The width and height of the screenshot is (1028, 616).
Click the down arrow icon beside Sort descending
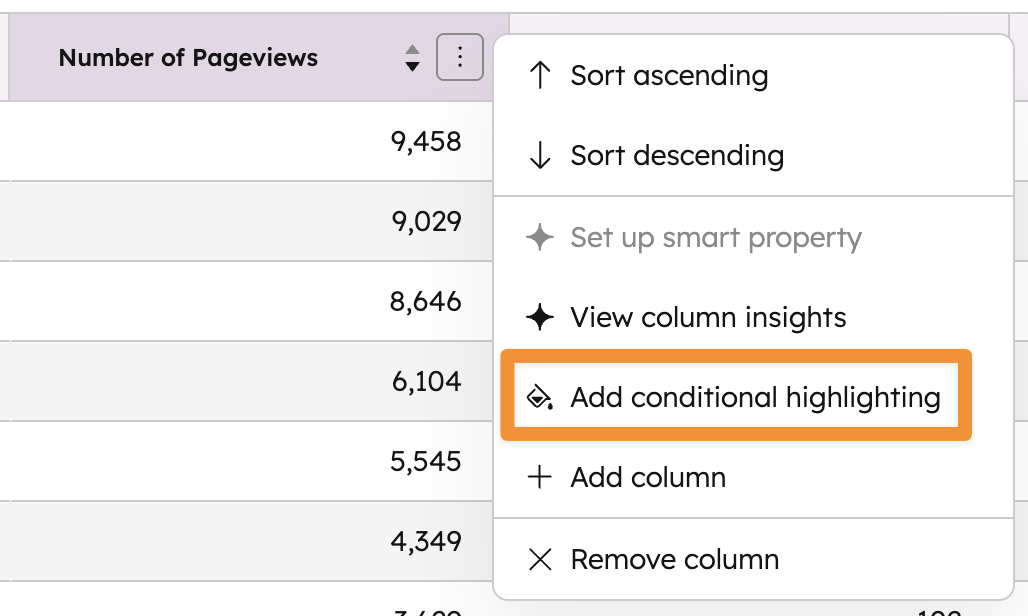pyautogui.click(x=540, y=156)
